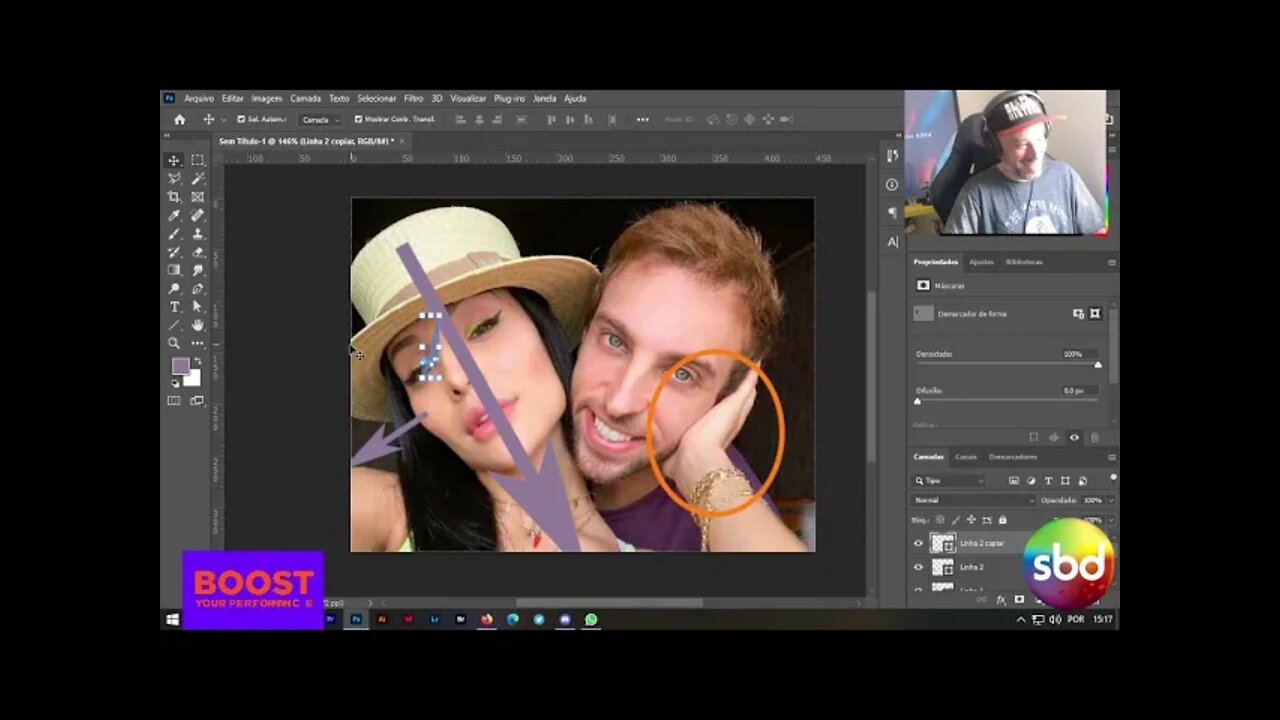Image resolution: width=1280 pixels, height=720 pixels.
Task: Hide the Linha 2 copiar layer
Action: point(919,543)
